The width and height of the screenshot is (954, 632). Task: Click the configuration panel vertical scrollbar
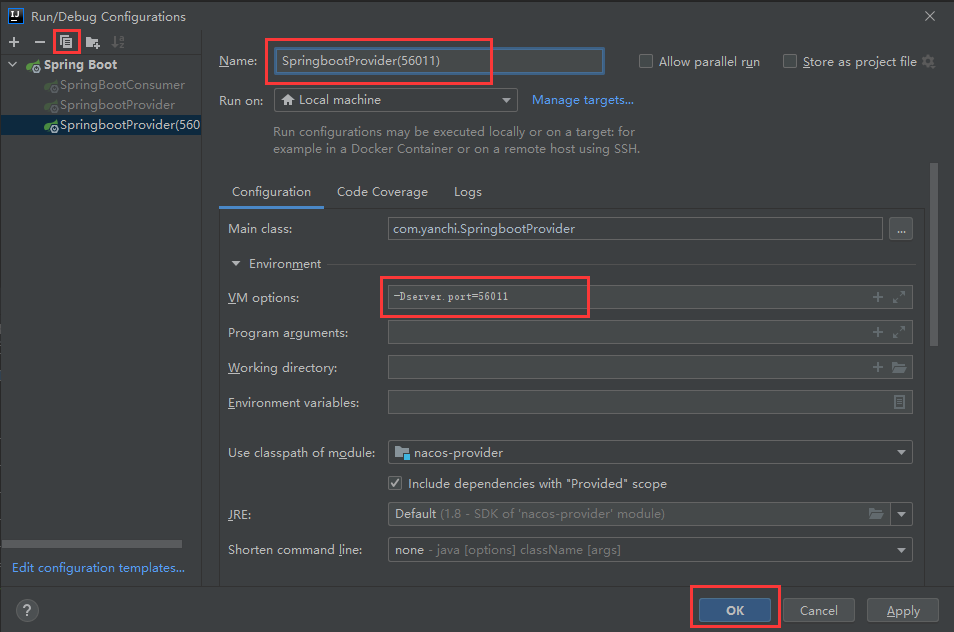(x=934, y=254)
